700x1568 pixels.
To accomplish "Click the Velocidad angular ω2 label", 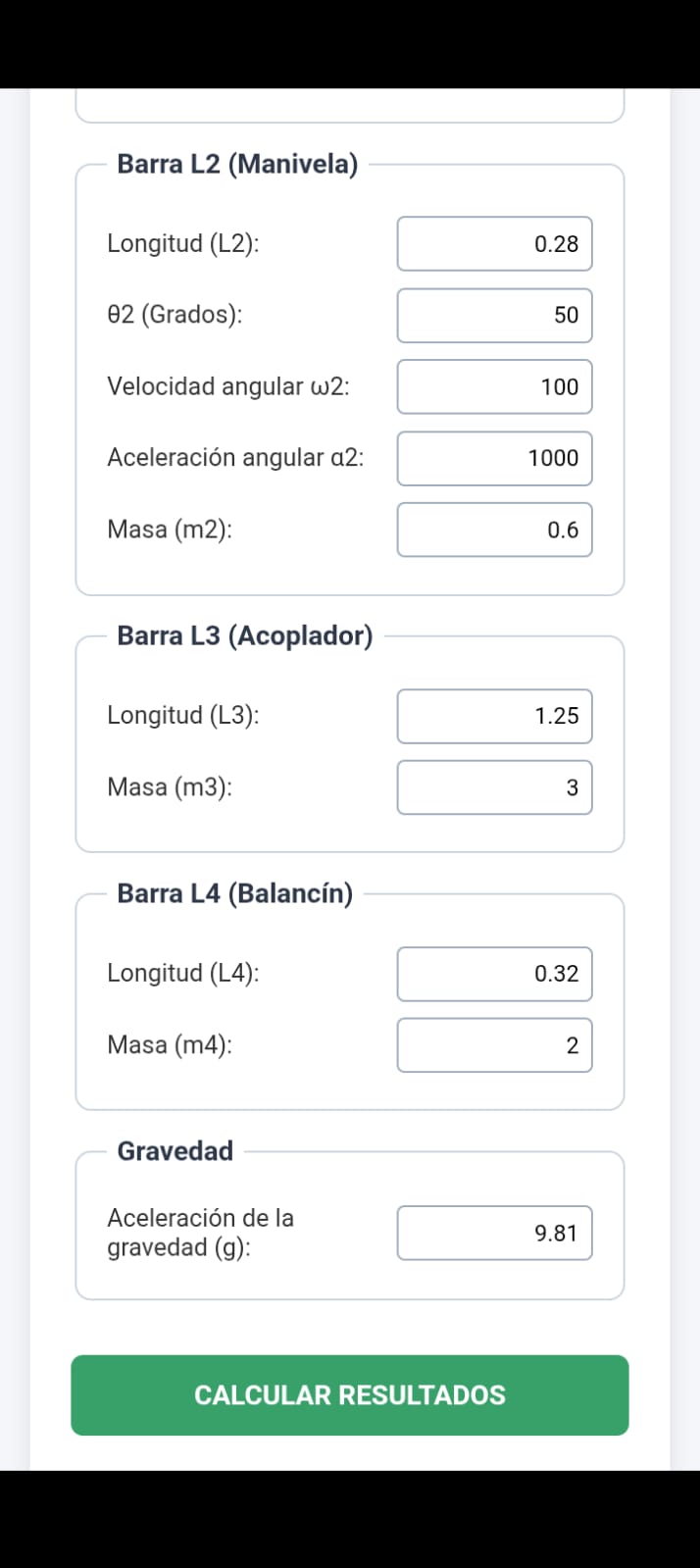I will pyautogui.click(x=228, y=386).
